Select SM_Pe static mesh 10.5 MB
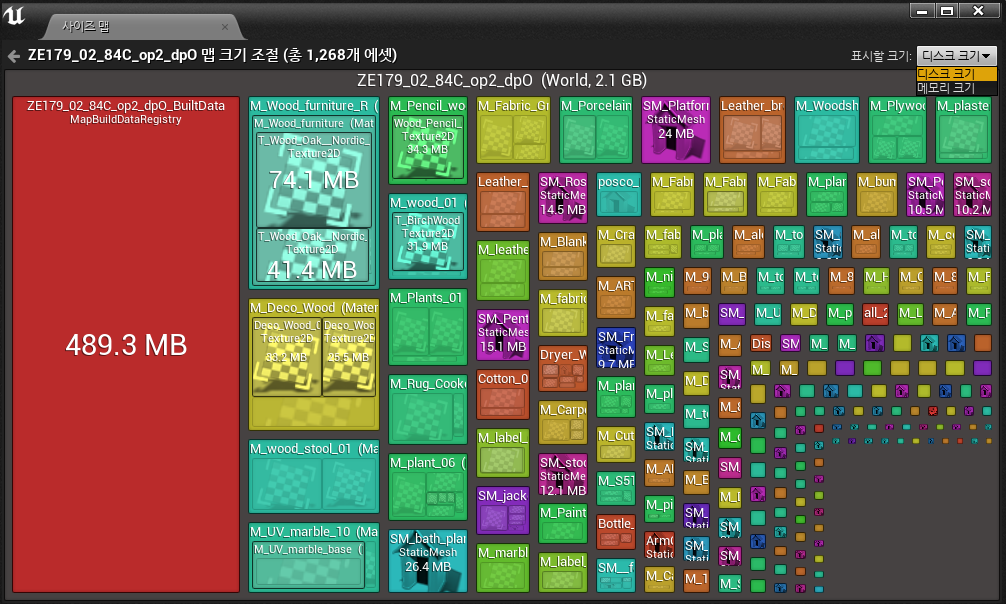Image resolution: width=1006 pixels, height=604 pixels. pyautogui.click(x=925, y=194)
